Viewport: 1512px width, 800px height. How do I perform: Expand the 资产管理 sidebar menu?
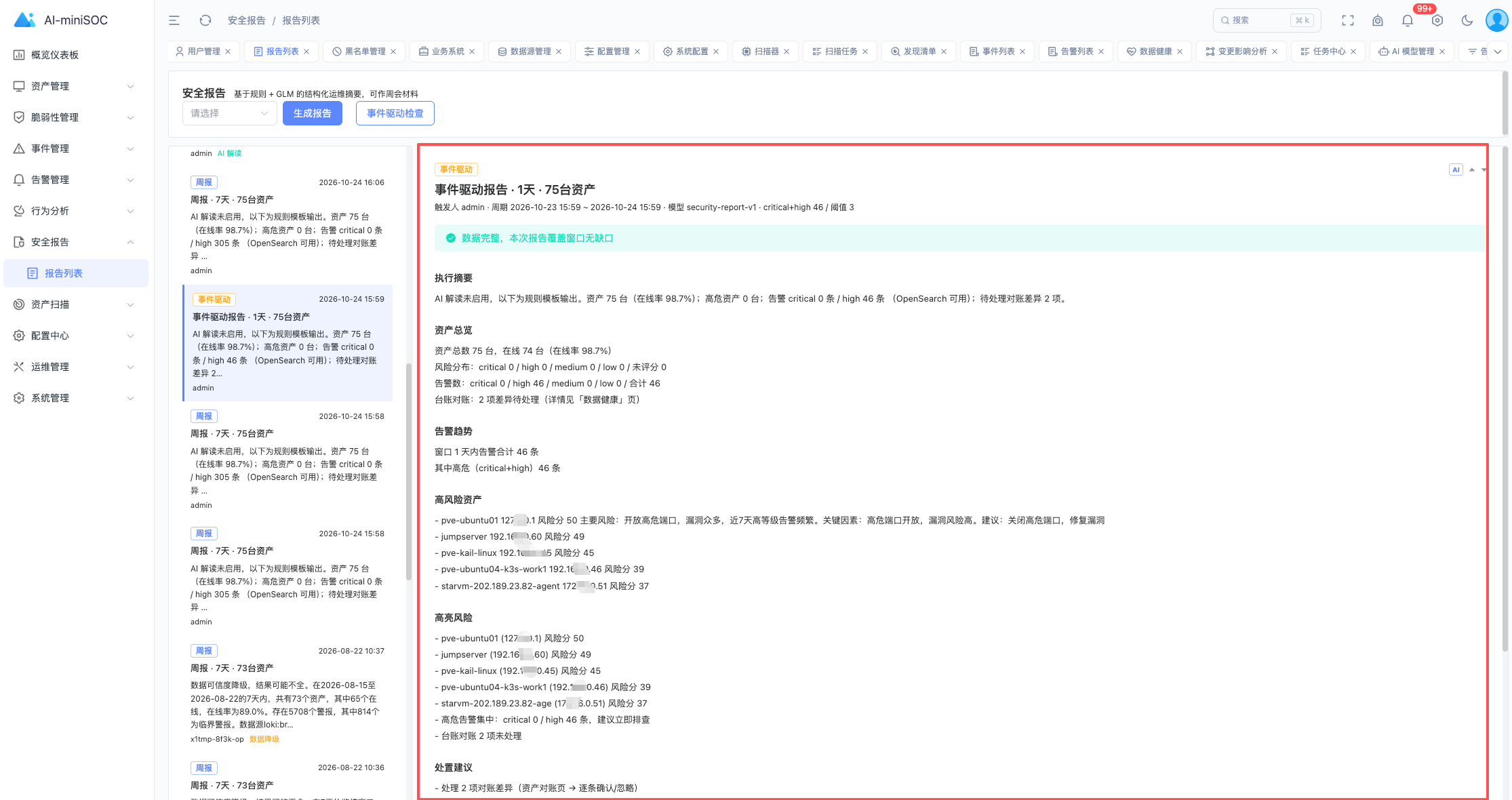point(75,86)
